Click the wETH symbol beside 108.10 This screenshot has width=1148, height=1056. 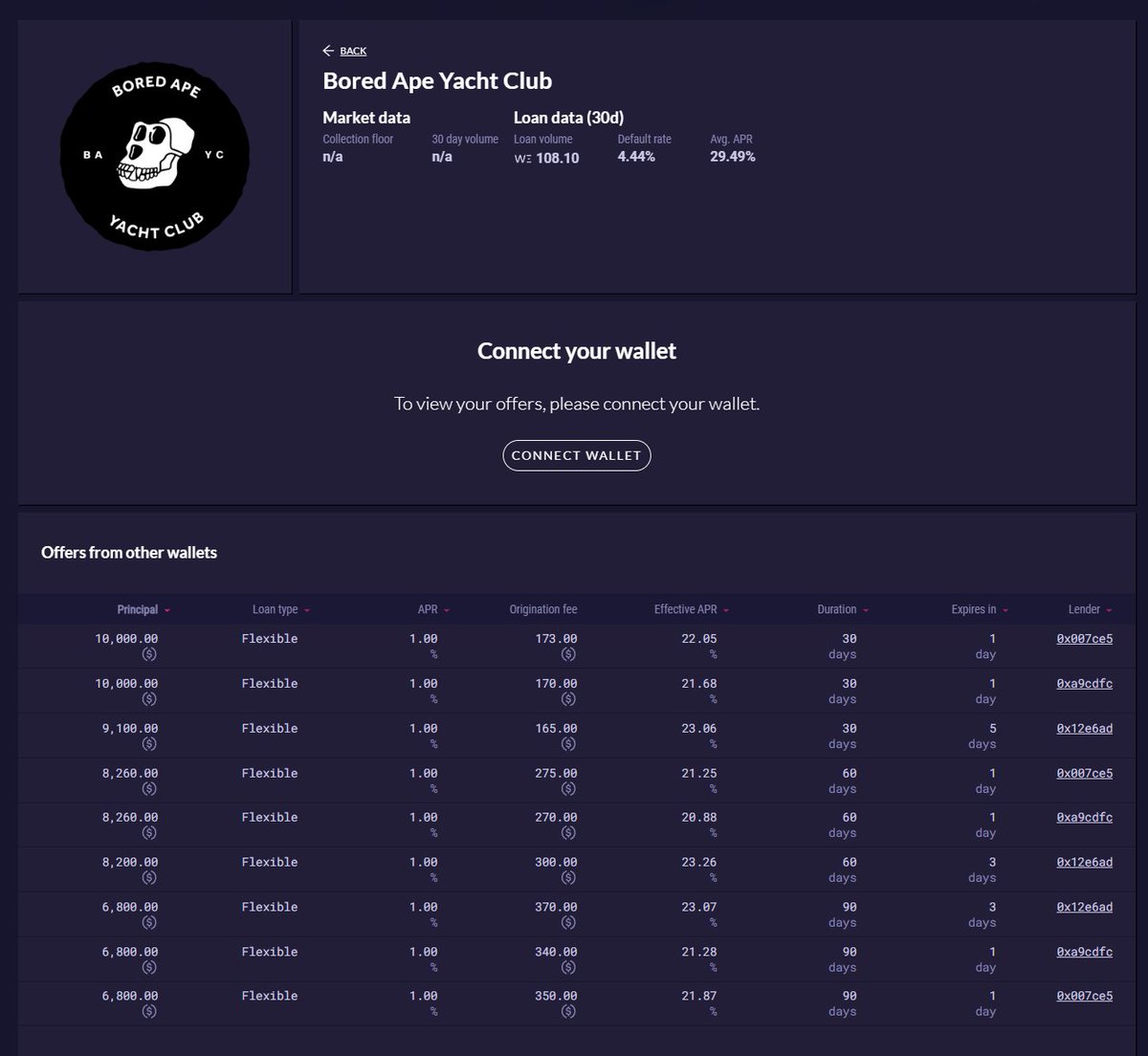(522, 159)
